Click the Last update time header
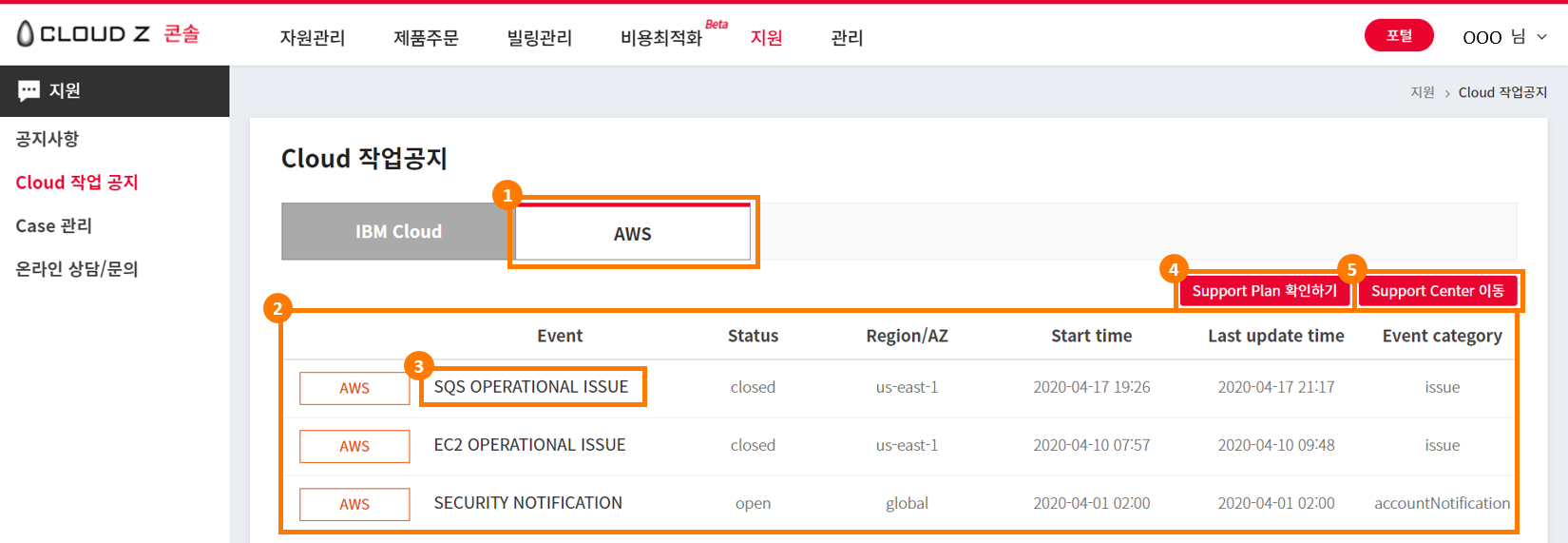The height and width of the screenshot is (543, 1568). pyautogui.click(x=1275, y=336)
